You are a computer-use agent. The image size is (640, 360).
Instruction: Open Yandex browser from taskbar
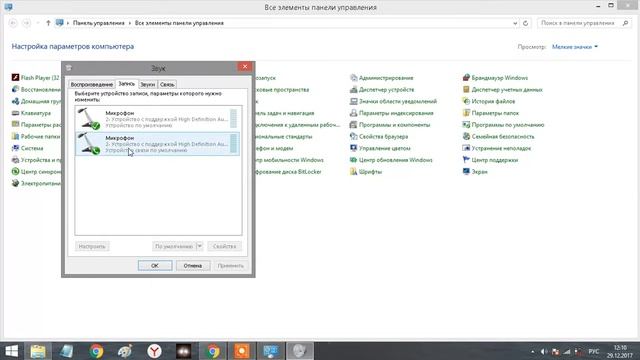154,351
